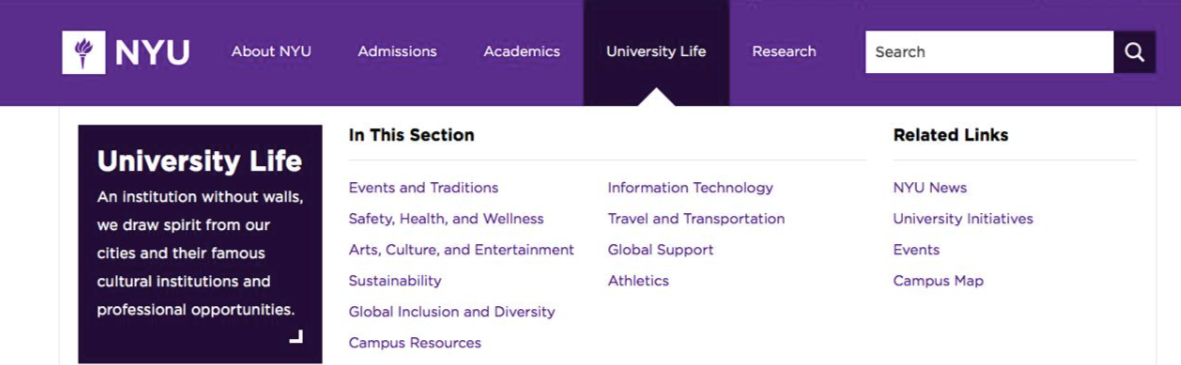
Task: Open the Events and Traditions link
Action: 423,187
